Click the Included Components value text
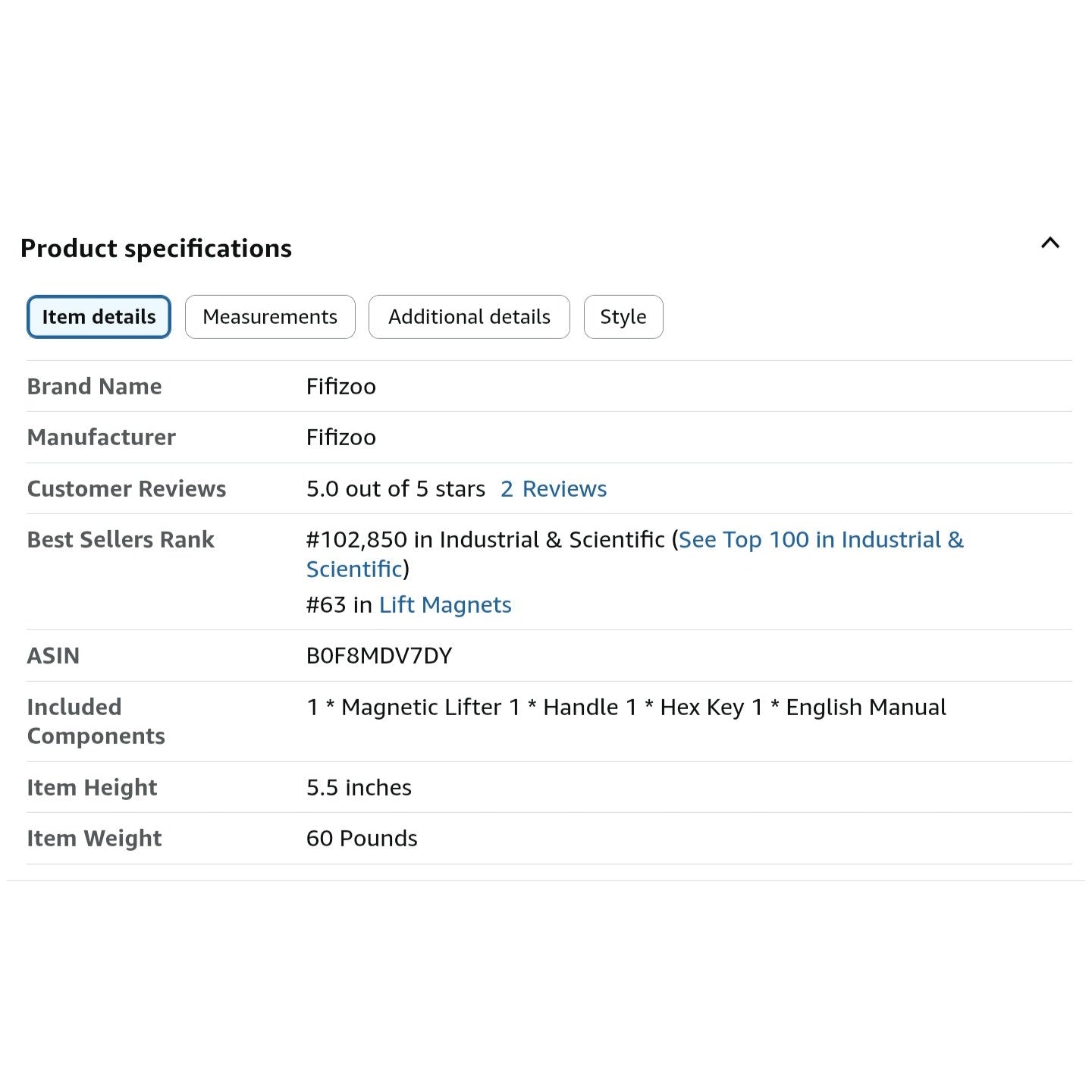Image resolution: width=1092 pixels, height=1092 pixels. click(626, 708)
